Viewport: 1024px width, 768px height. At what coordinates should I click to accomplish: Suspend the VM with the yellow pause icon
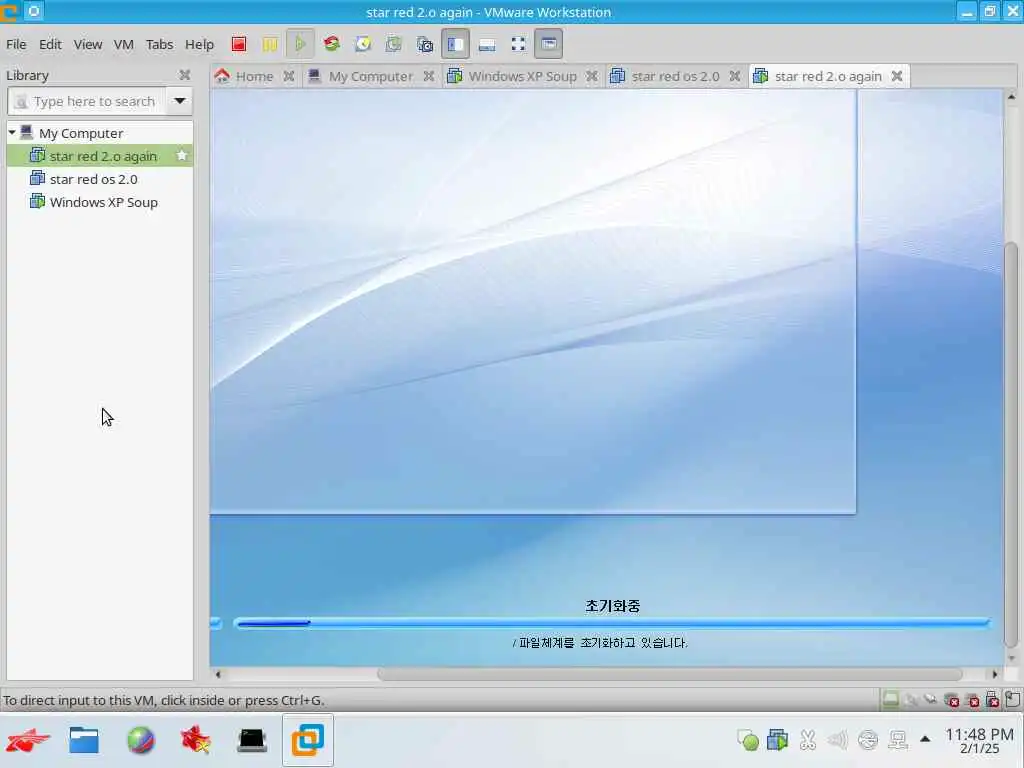point(269,44)
